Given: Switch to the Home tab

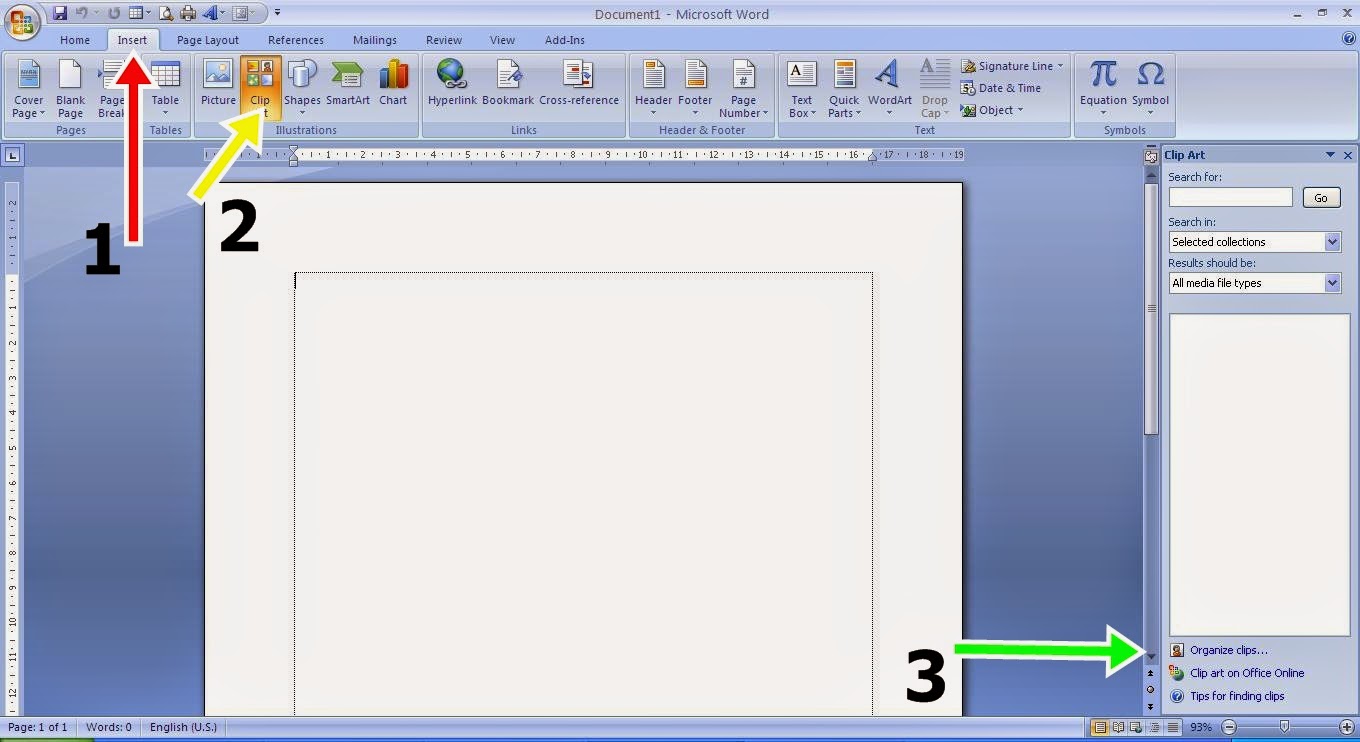Looking at the screenshot, I should [75, 40].
